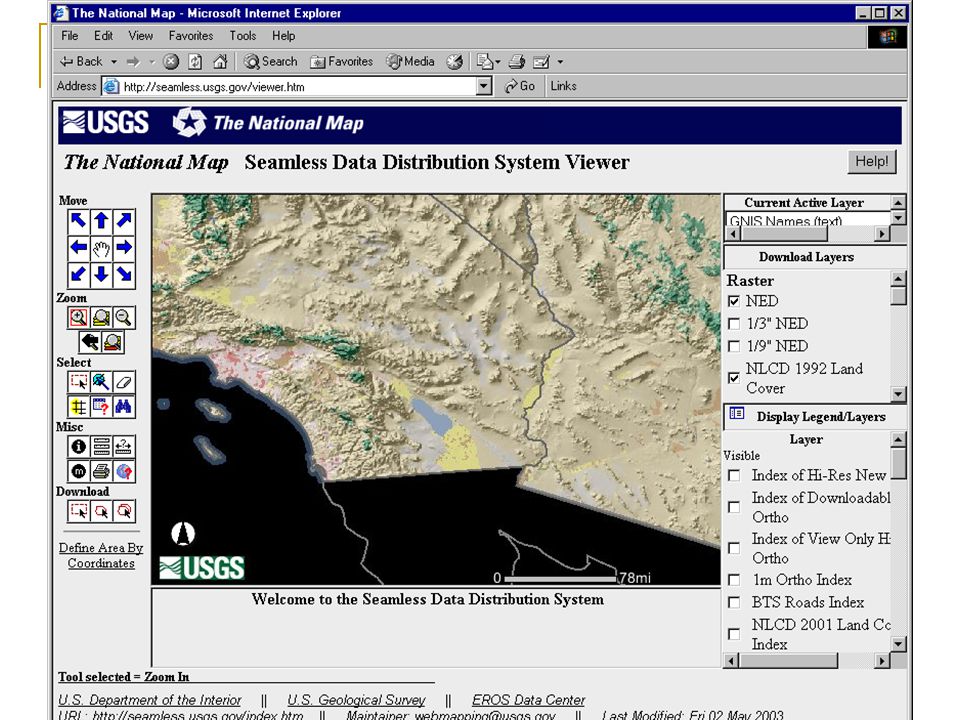This screenshot has width=960, height=720.
Task: Click the query table question mark icon
Action: point(102,407)
